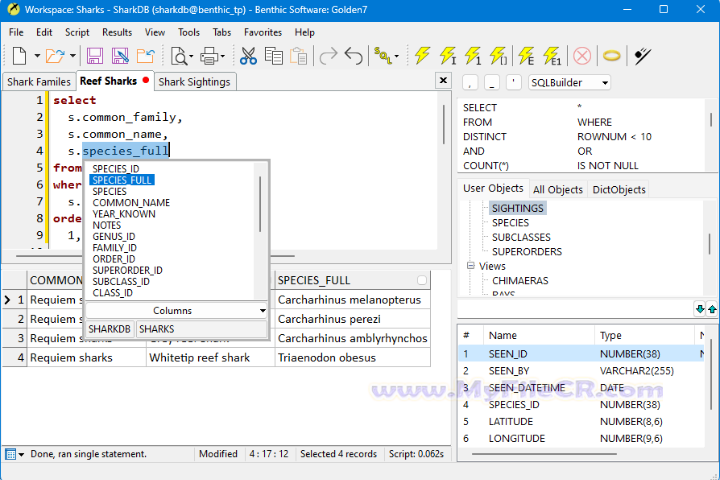Toggle checkbox in SPECIES_FULL column header
720x480 pixels.
422,281
